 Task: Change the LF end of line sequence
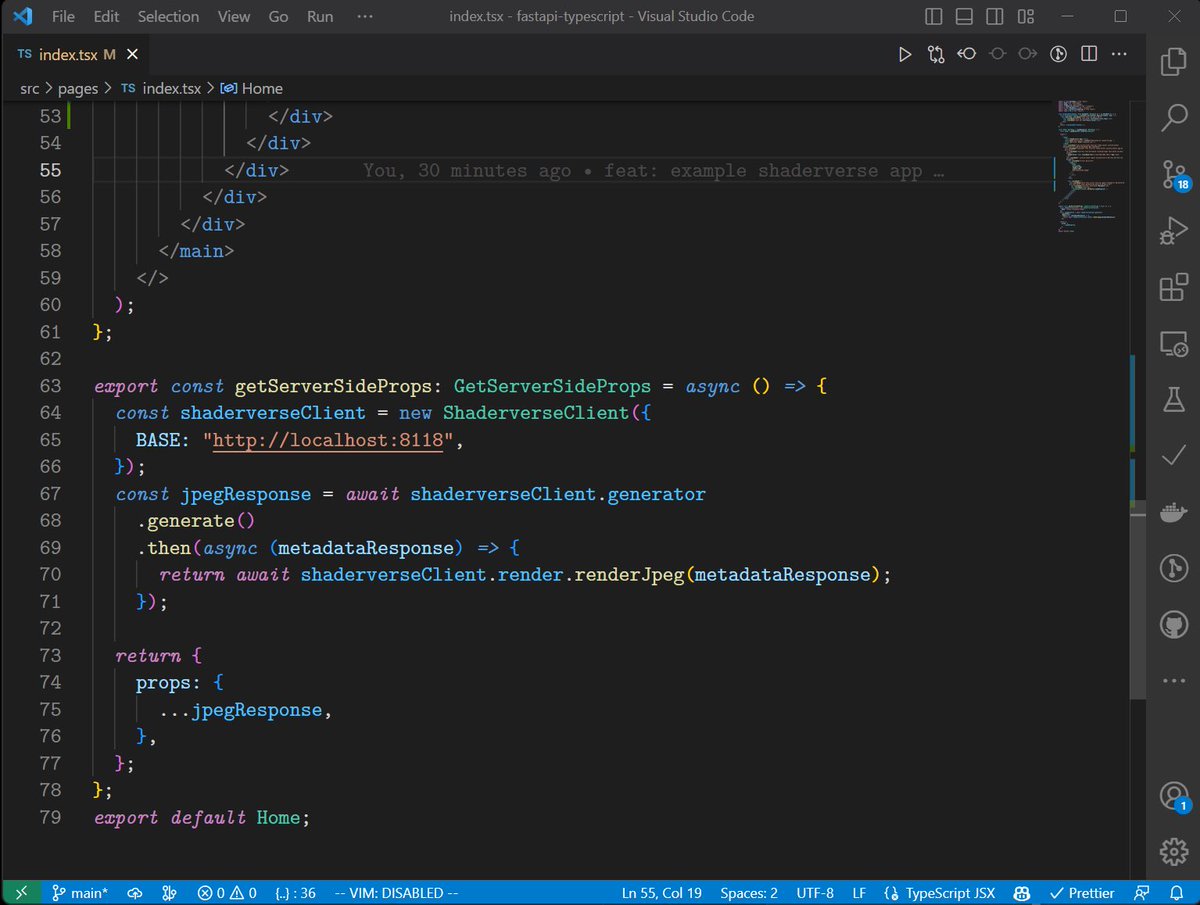click(859, 893)
